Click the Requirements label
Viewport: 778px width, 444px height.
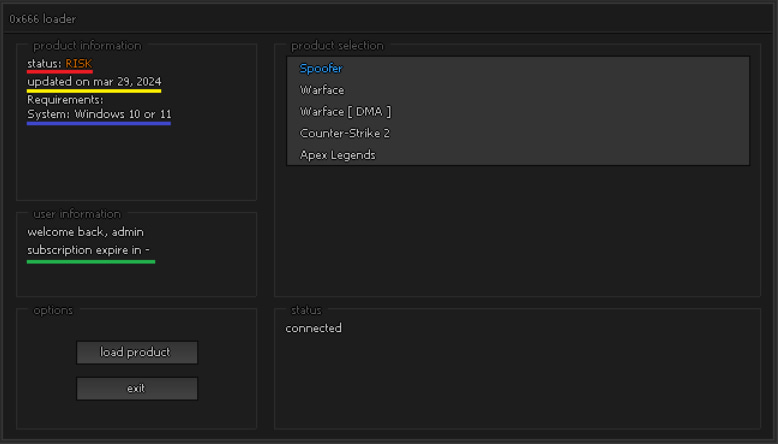click(x=65, y=99)
